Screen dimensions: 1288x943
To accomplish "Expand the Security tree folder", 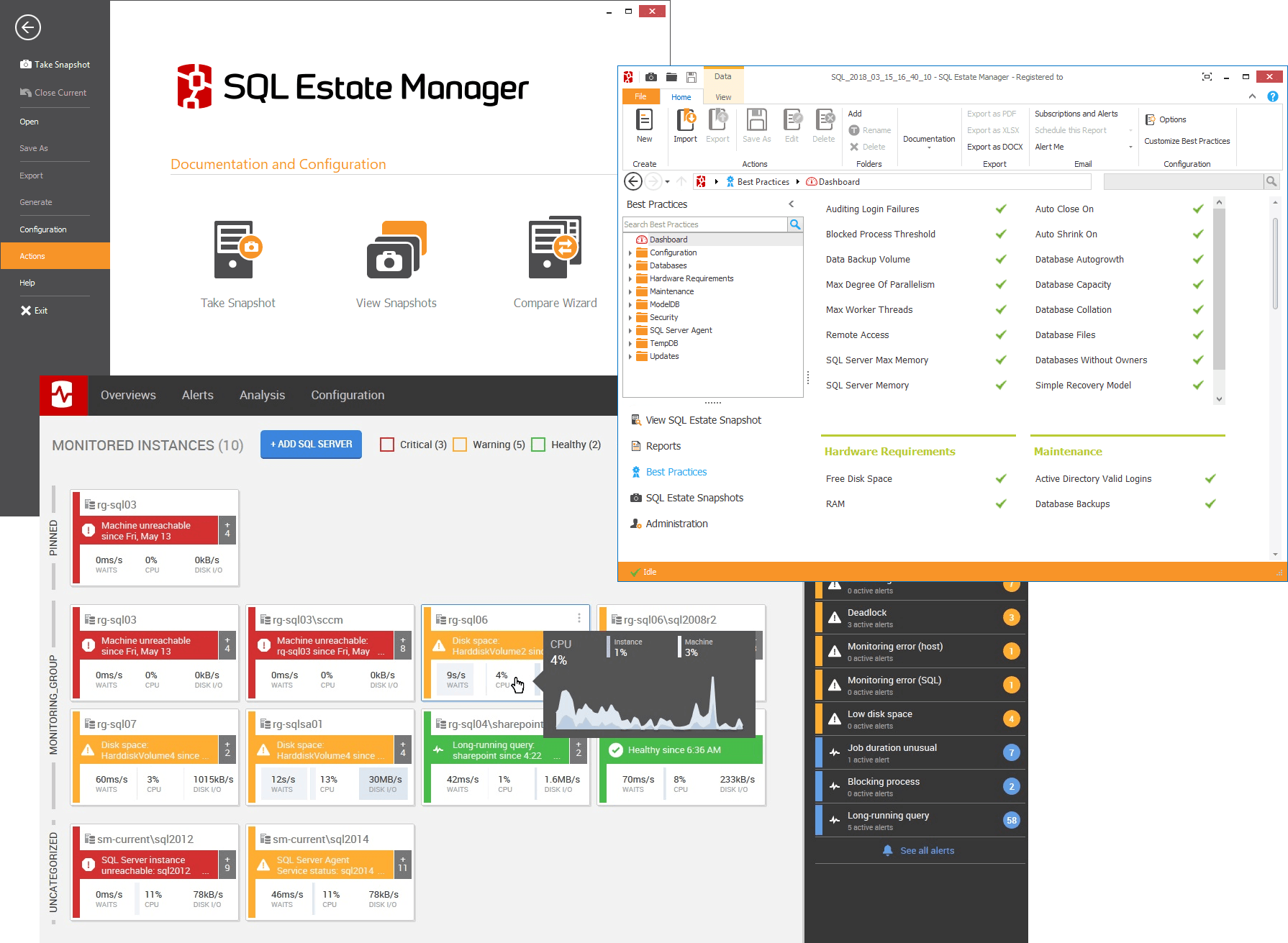I will pos(630,318).
